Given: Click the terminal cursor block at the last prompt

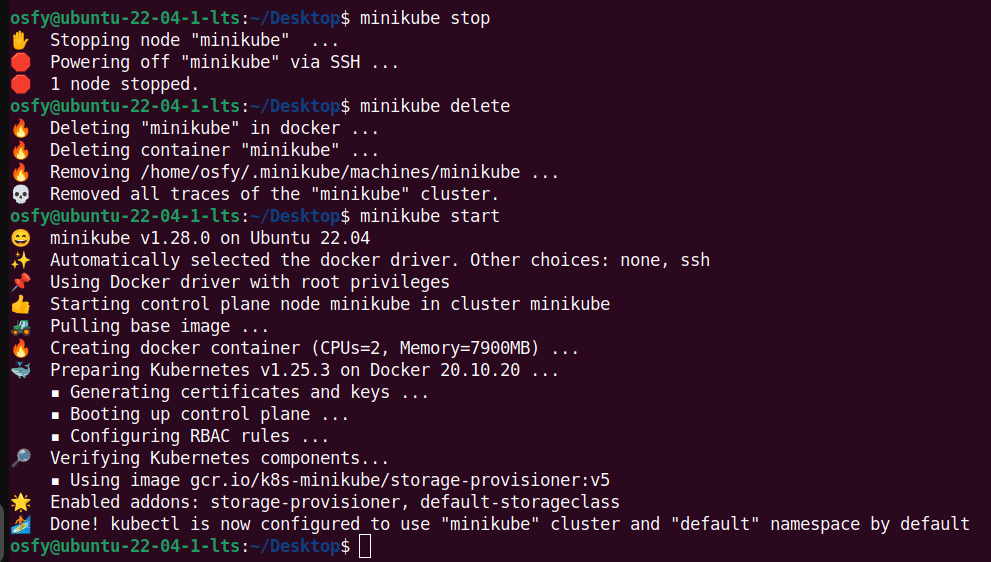Looking at the screenshot, I should [x=365, y=546].
